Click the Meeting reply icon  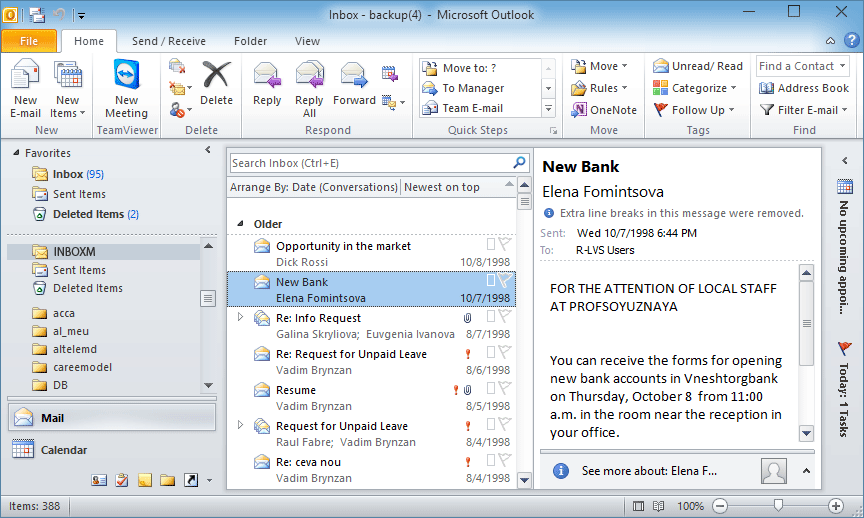point(390,73)
